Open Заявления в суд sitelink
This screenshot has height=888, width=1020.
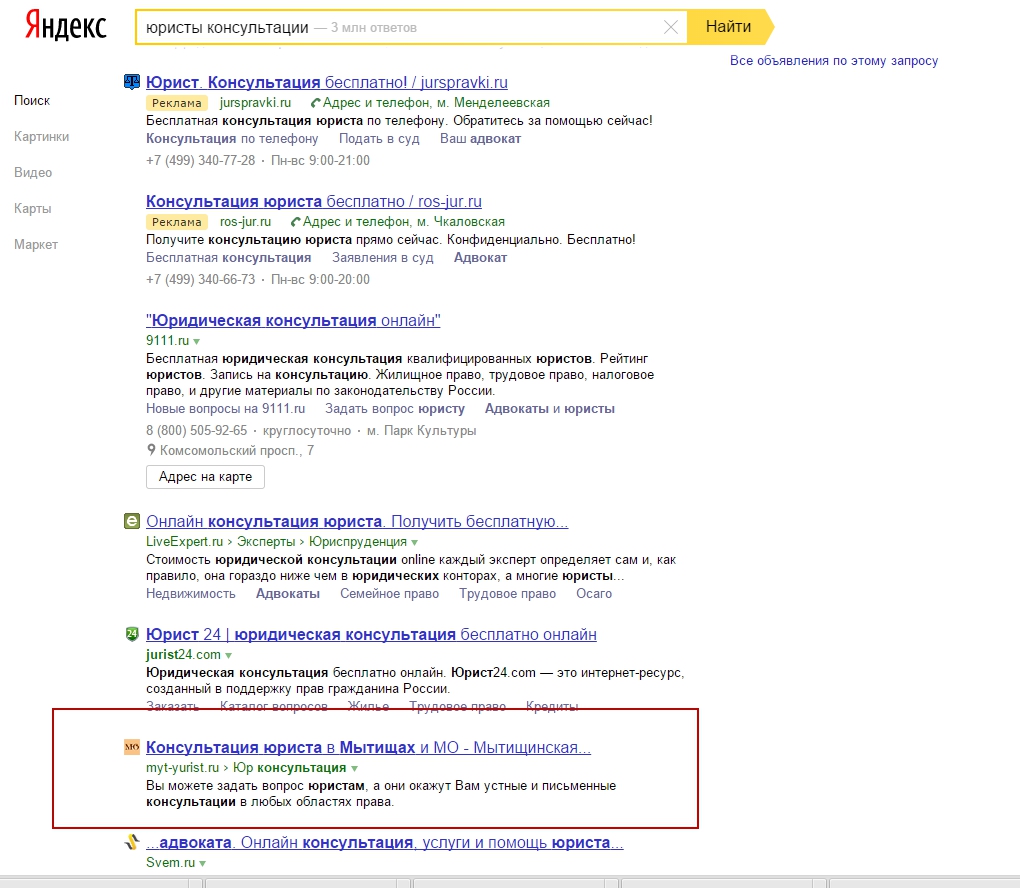pyautogui.click(x=382, y=258)
